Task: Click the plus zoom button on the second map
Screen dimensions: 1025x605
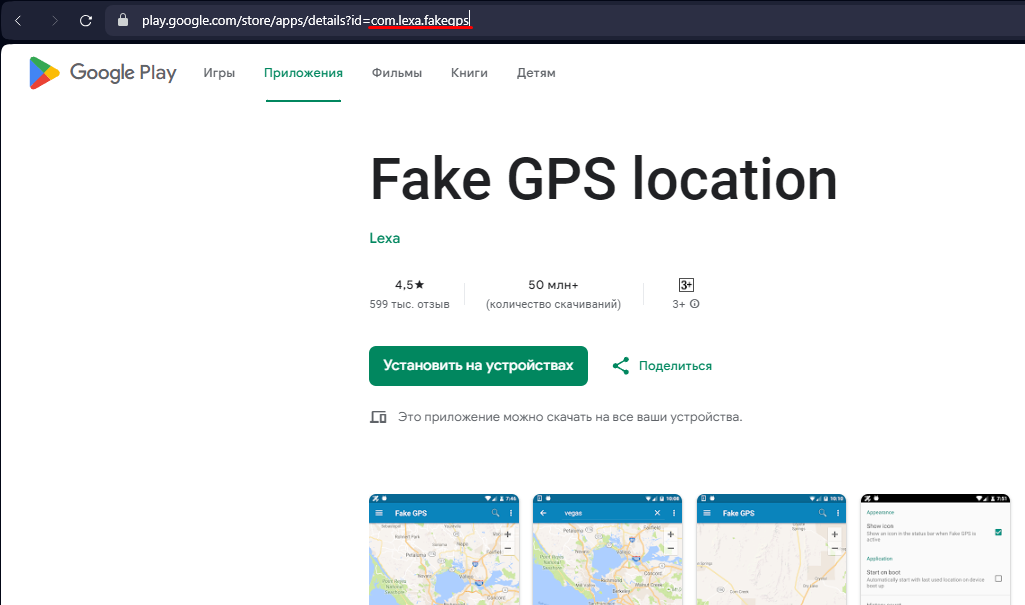Action: [x=671, y=534]
